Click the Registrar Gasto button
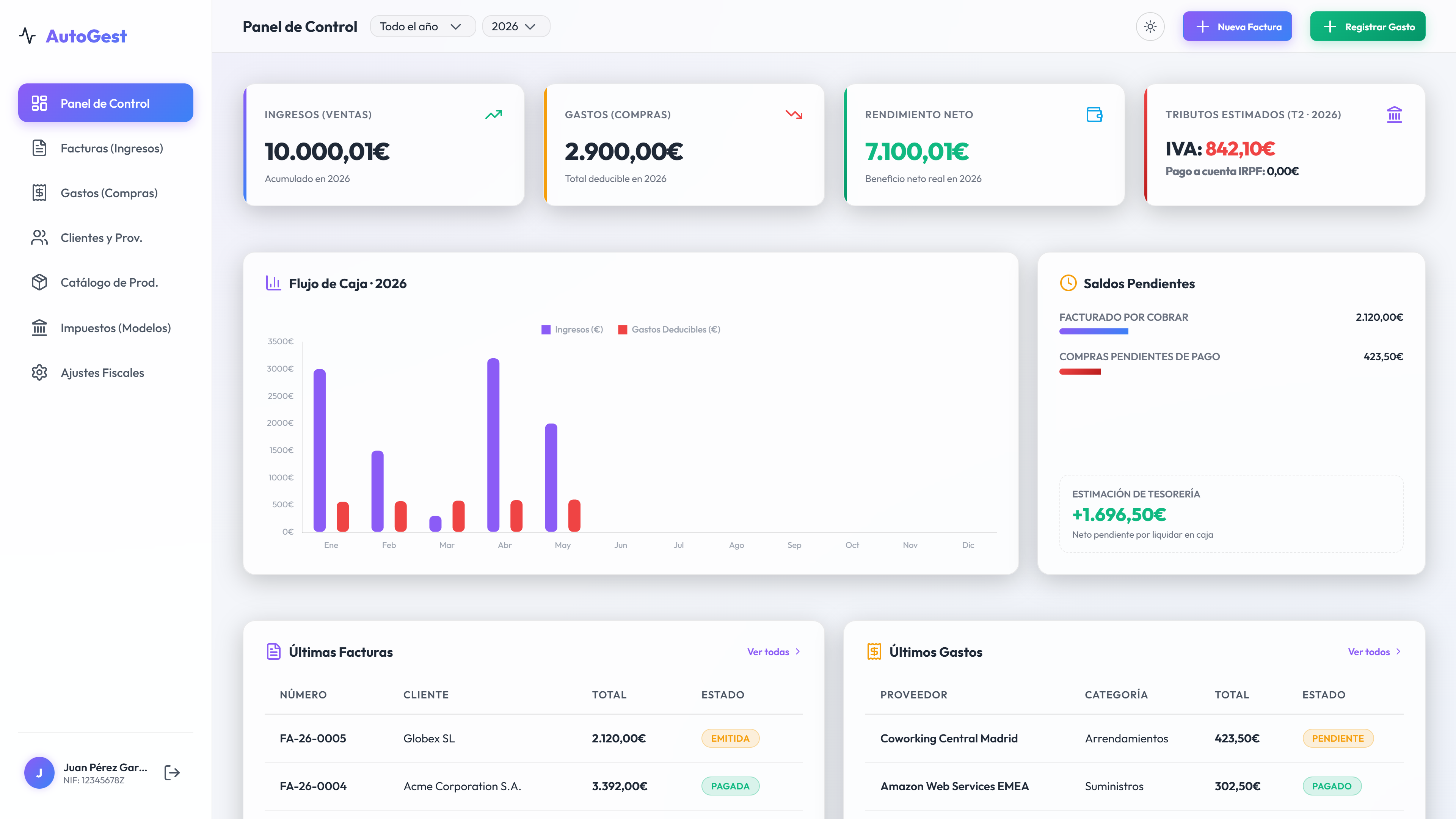1456x819 pixels. [1367, 27]
